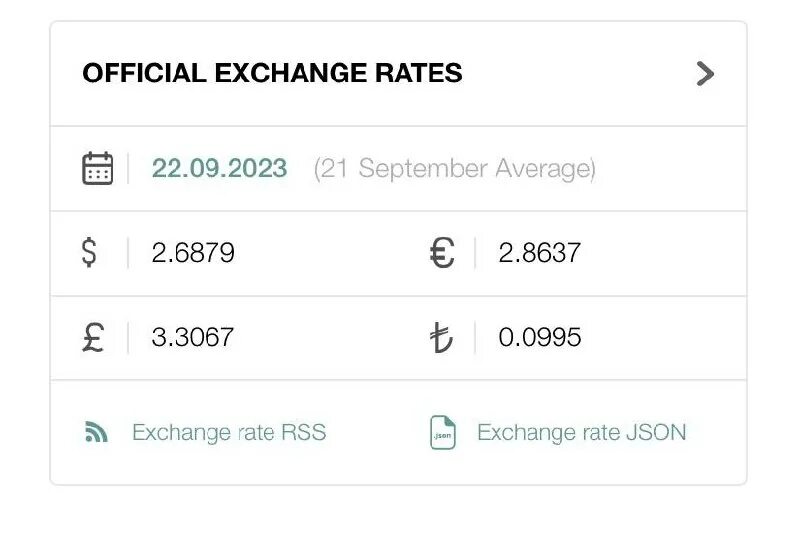Viewport: 800px width, 538px height.
Task: Open the Exchange rate JSON link
Action: [x=582, y=432]
